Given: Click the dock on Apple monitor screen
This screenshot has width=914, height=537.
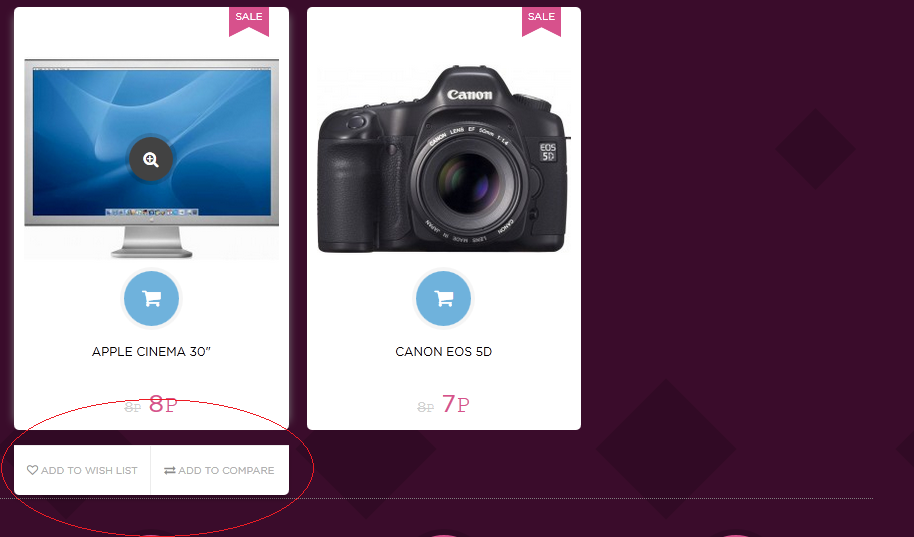Looking at the screenshot, I should [152, 212].
